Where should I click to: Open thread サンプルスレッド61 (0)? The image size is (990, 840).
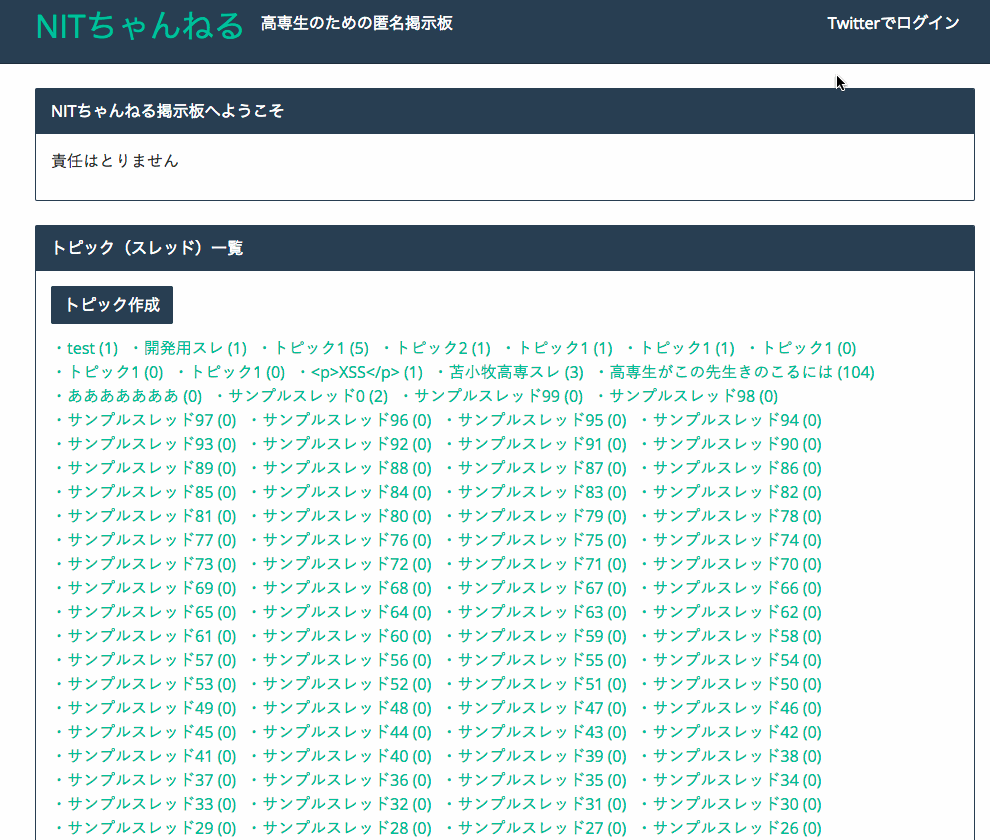point(152,636)
